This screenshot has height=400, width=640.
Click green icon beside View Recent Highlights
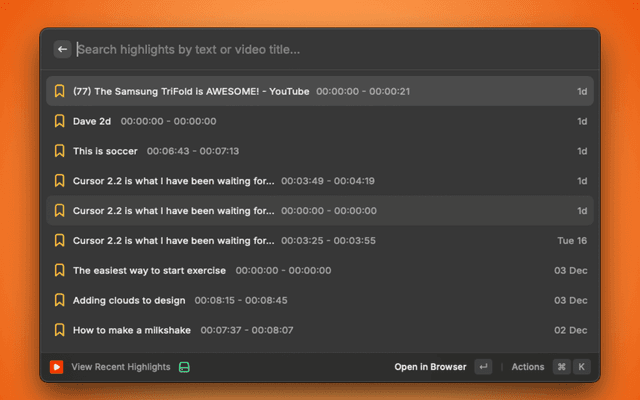tap(184, 367)
